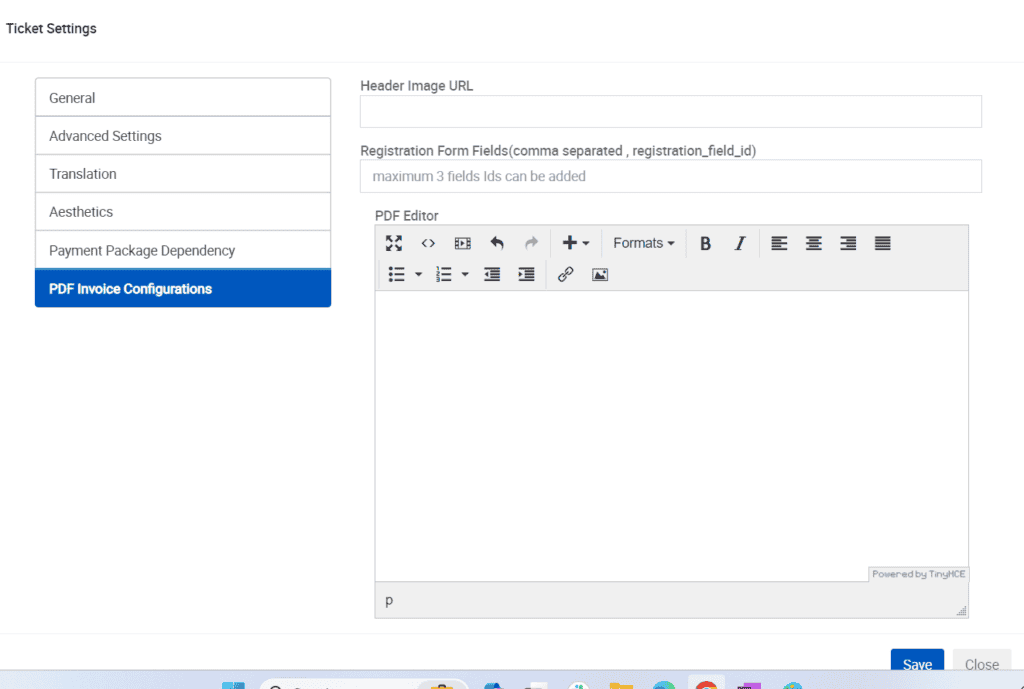Undo last edit in PDF editor
The image size is (1024, 689).
click(x=497, y=244)
